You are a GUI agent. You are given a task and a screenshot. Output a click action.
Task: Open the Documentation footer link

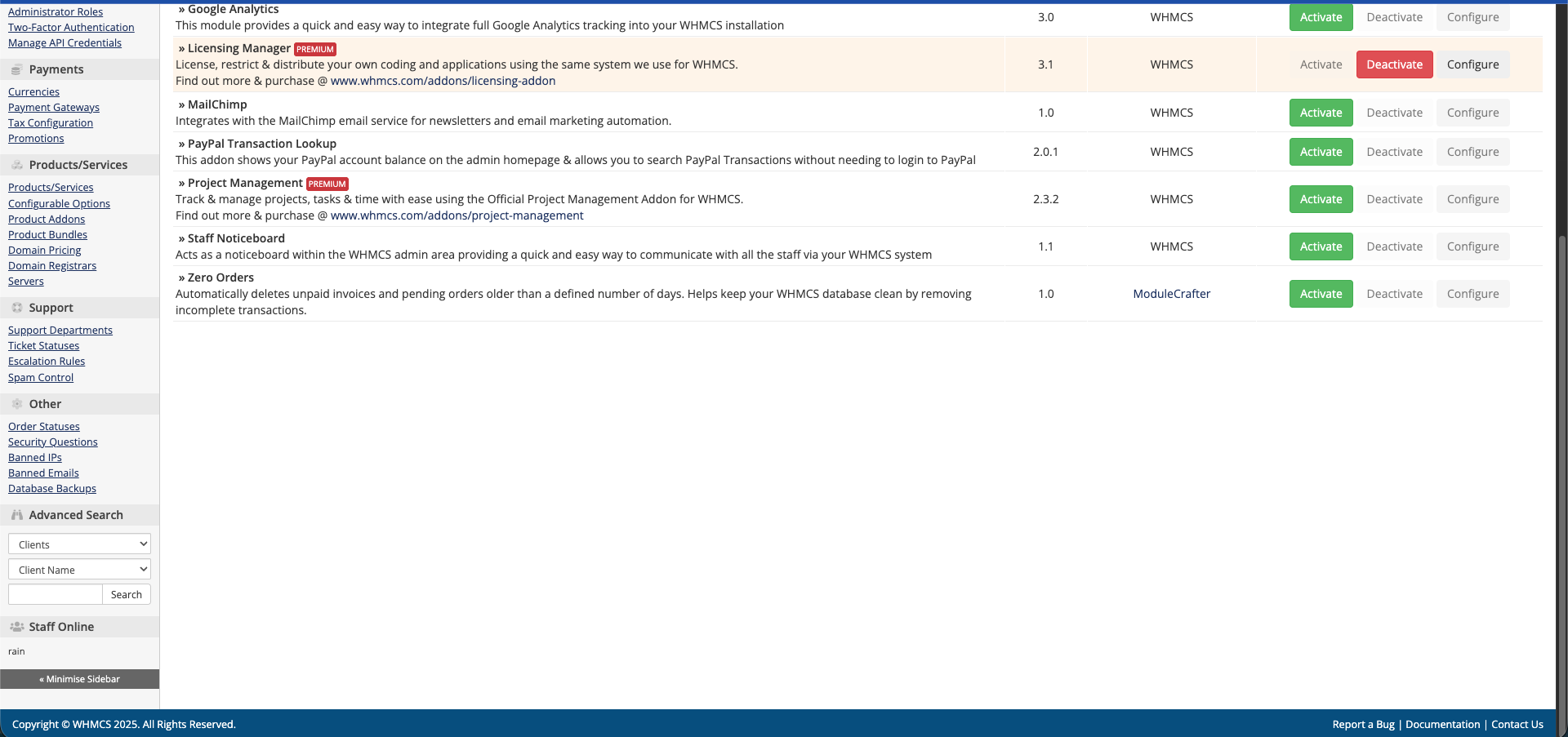point(1442,725)
